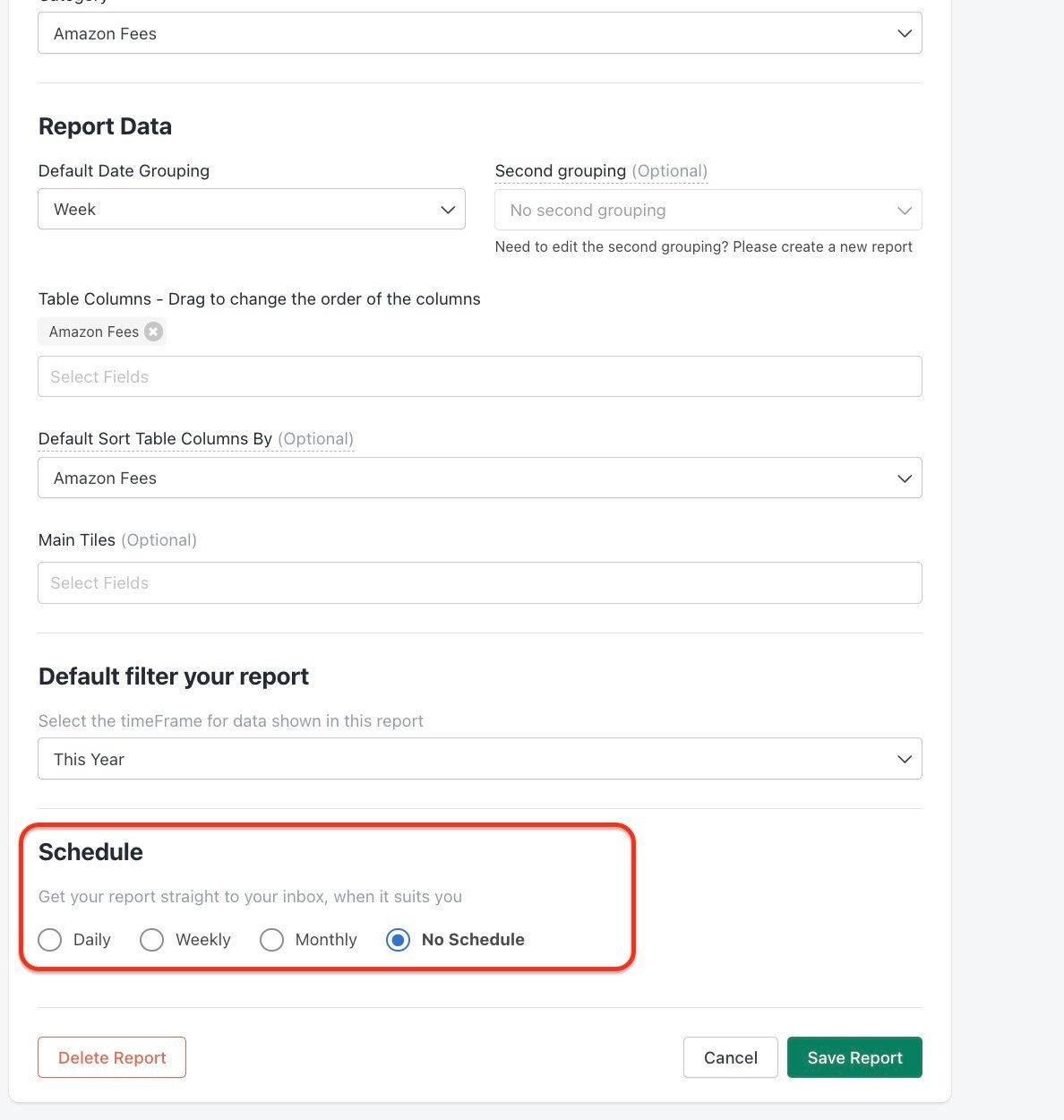Select the No Schedule radio button
The height and width of the screenshot is (1120, 1064).
398,940
